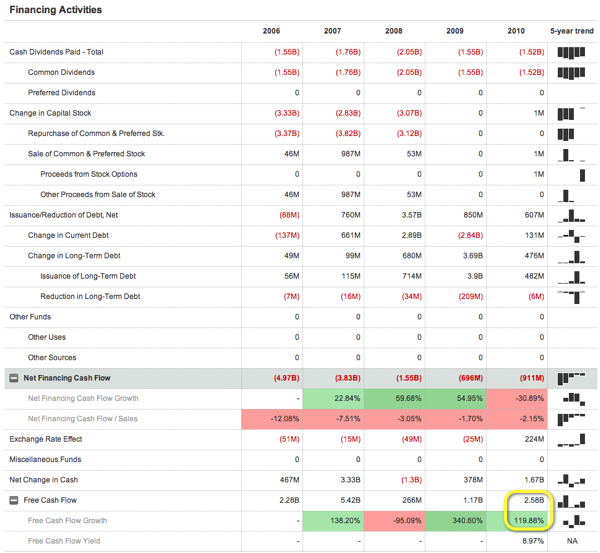This screenshot has width=600, height=553.
Task: Click the 2009 Free Cash Flow Growth 340.60% cell
Action: 456,521
